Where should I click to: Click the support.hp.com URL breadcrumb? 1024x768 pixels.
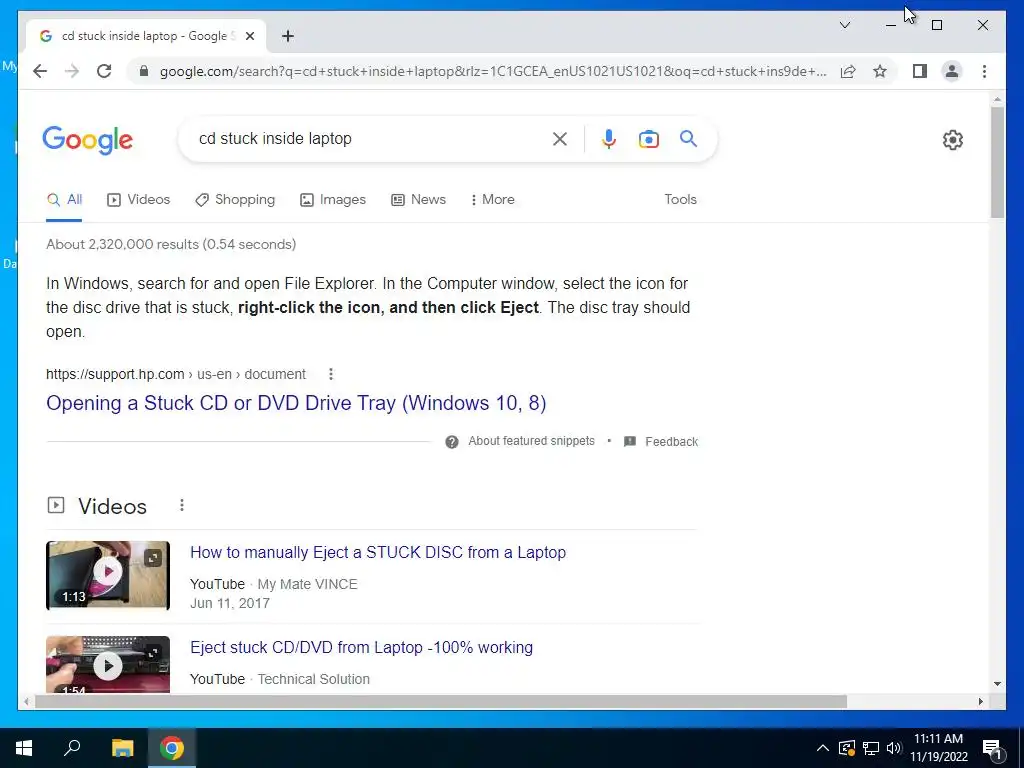176,374
